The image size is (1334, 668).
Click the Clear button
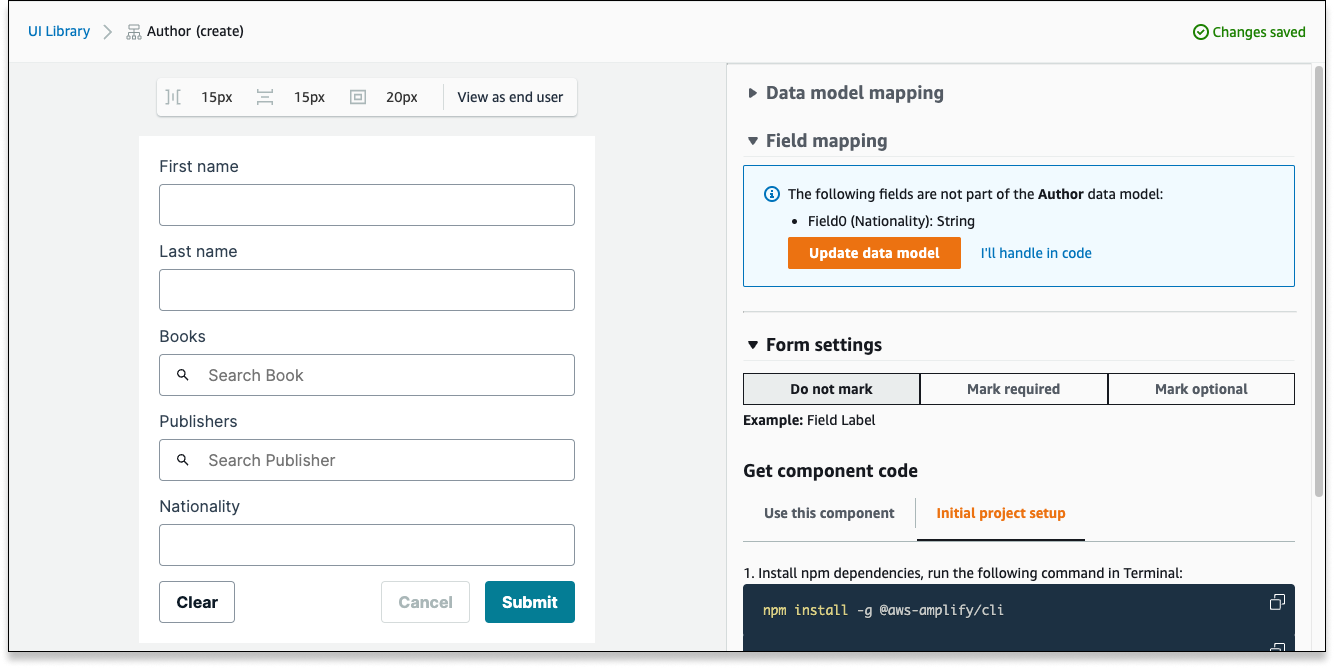pos(197,602)
